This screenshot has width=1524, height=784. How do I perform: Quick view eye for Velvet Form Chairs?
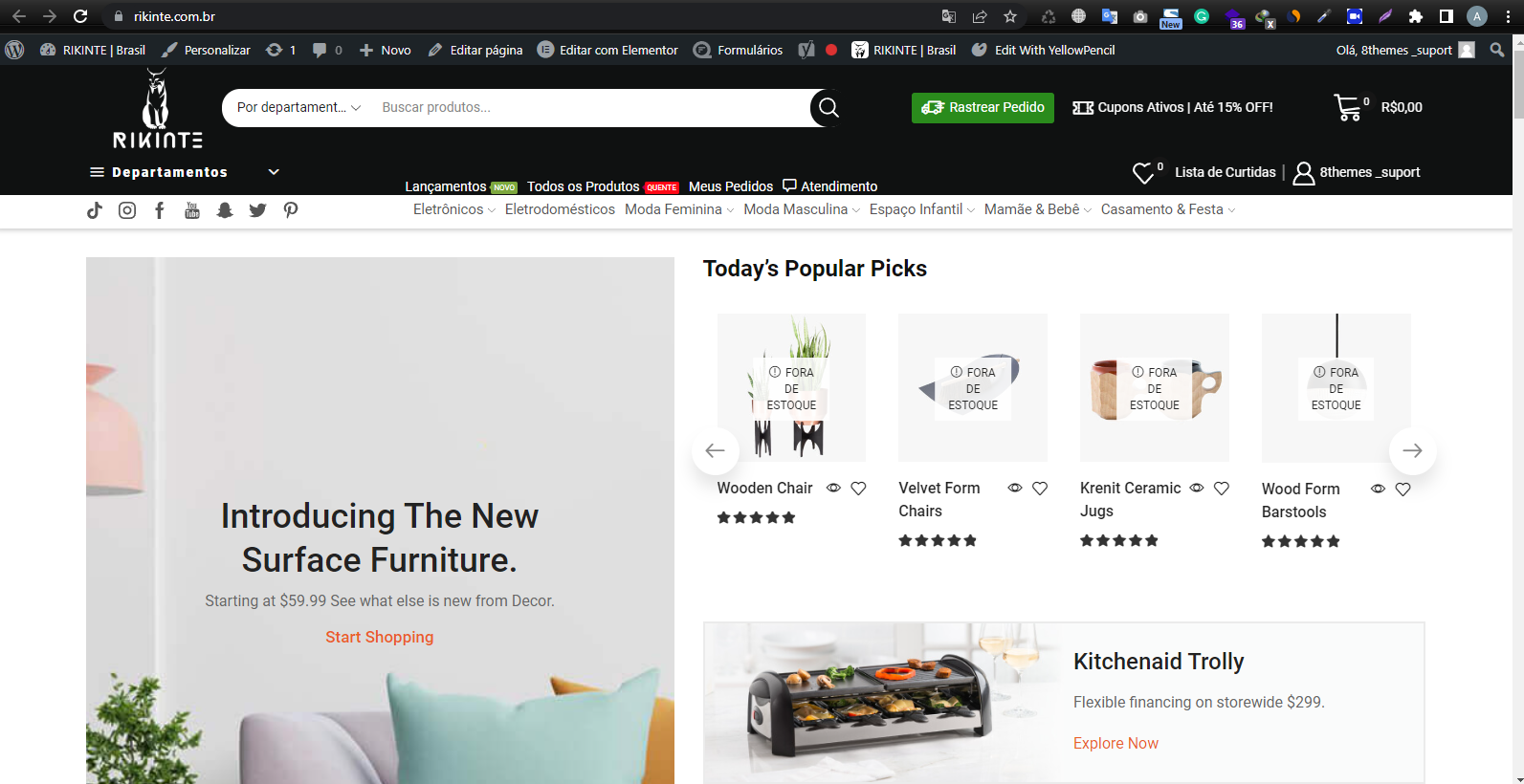click(1015, 489)
